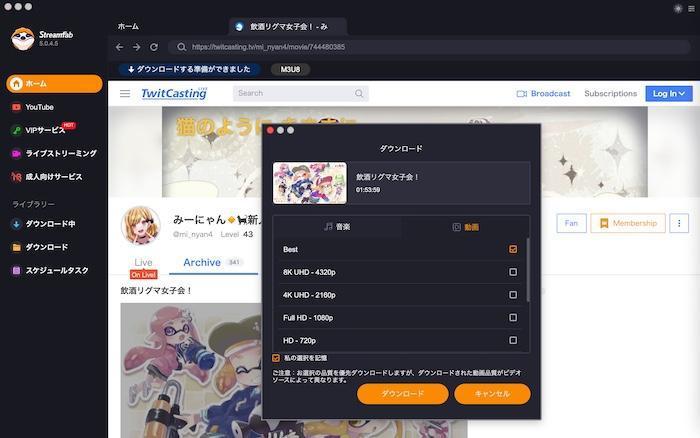700x438 pixels.
Task: Click the Membership bookmark icon
Action: 604,223
